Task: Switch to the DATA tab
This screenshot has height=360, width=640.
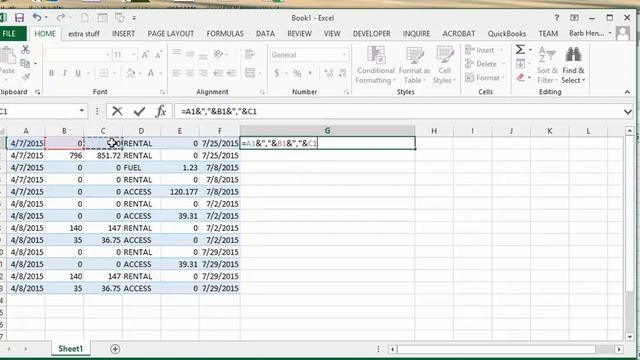Action: pyautogui.click(x=265, y=33)
